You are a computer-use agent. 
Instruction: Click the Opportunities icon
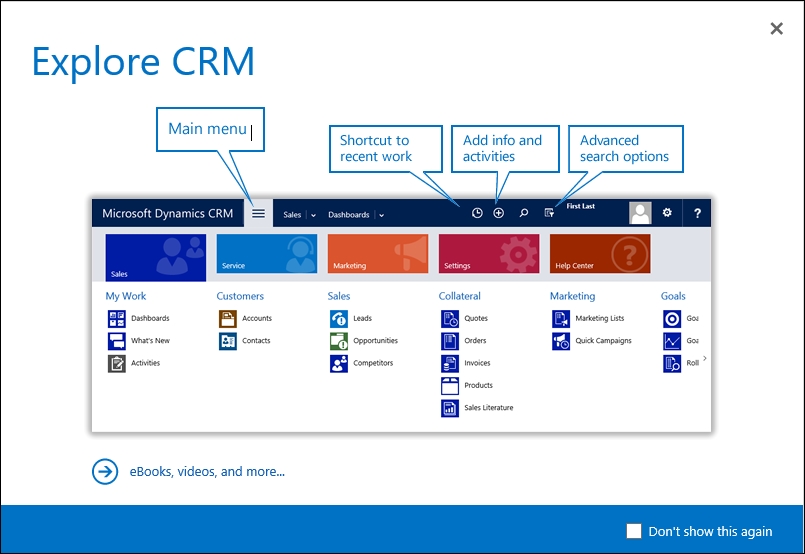tap(339, 341)
